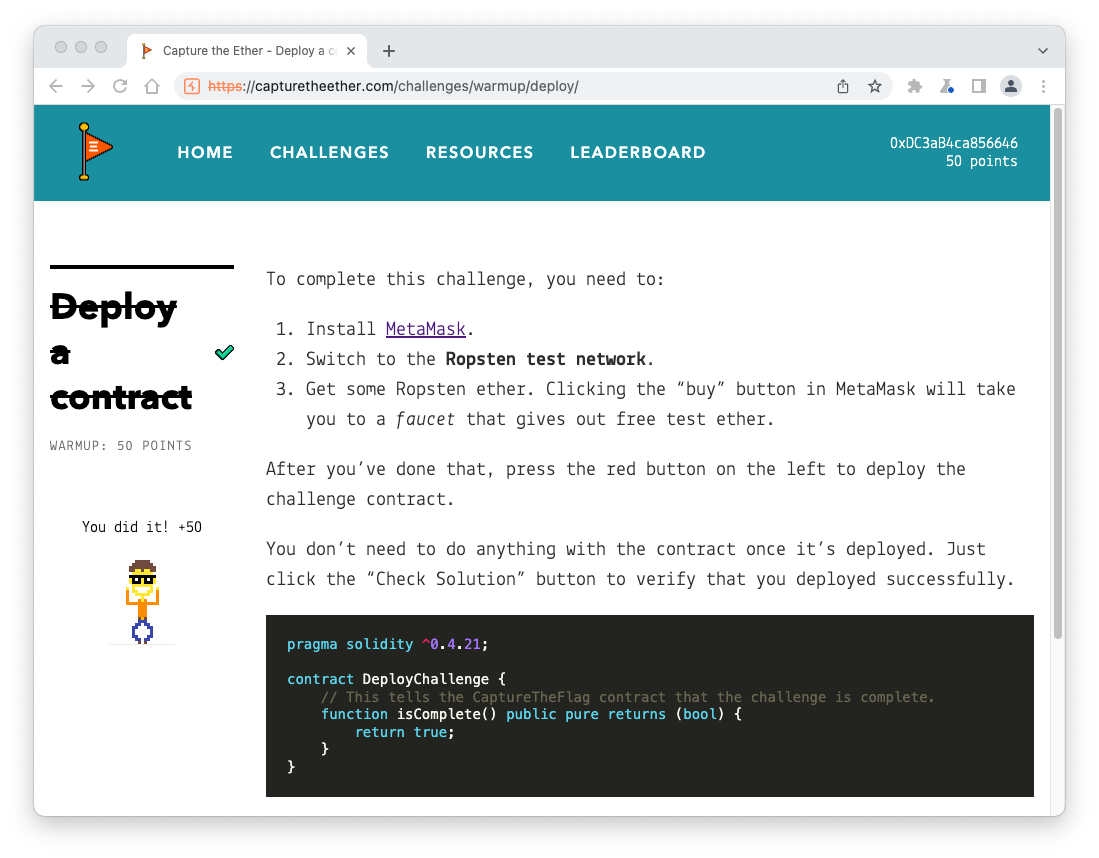This screenshot has width=1099, height=858.
Task: Click the "You did it! +50" message
Action: [142, 527]
